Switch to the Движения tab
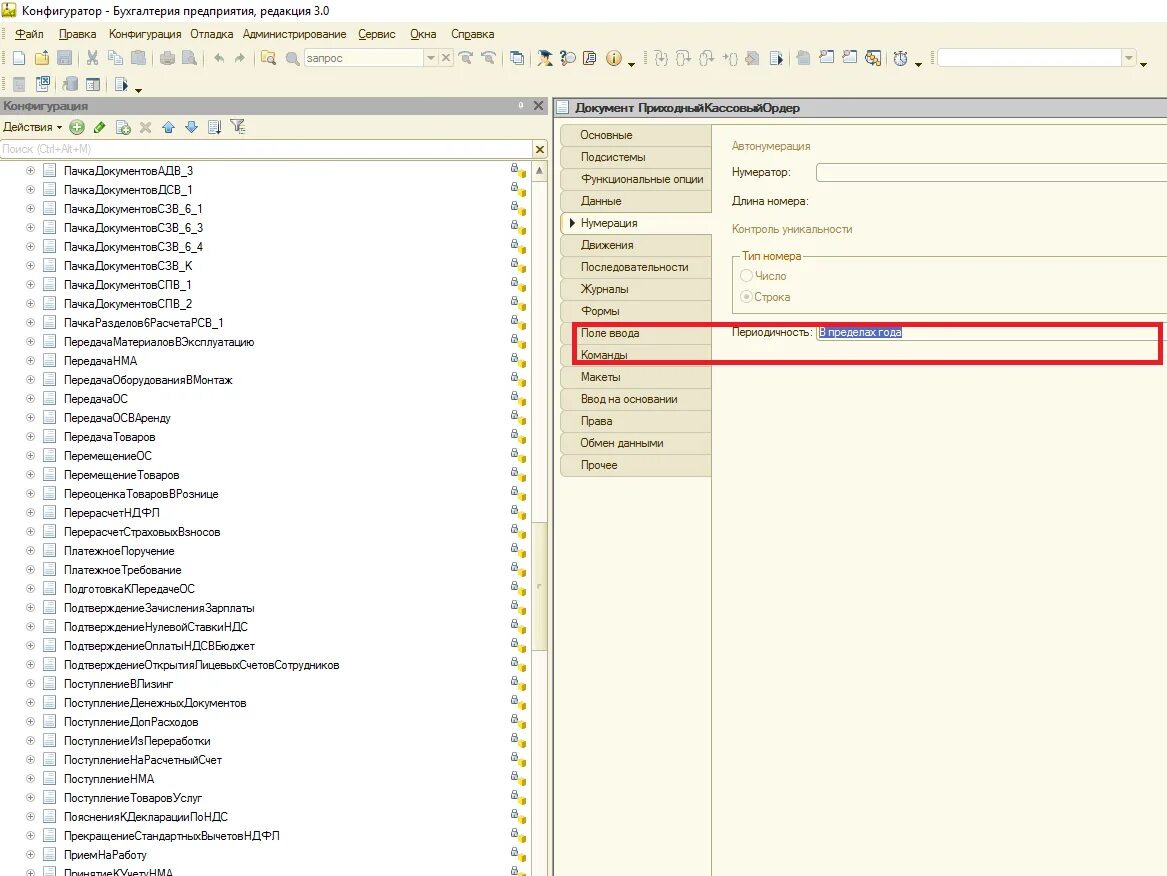The image size is (1167, 876). point(636,245)
